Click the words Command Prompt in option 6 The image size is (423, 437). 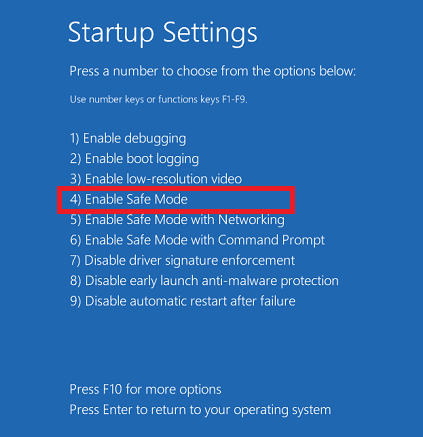pos(271,240)
